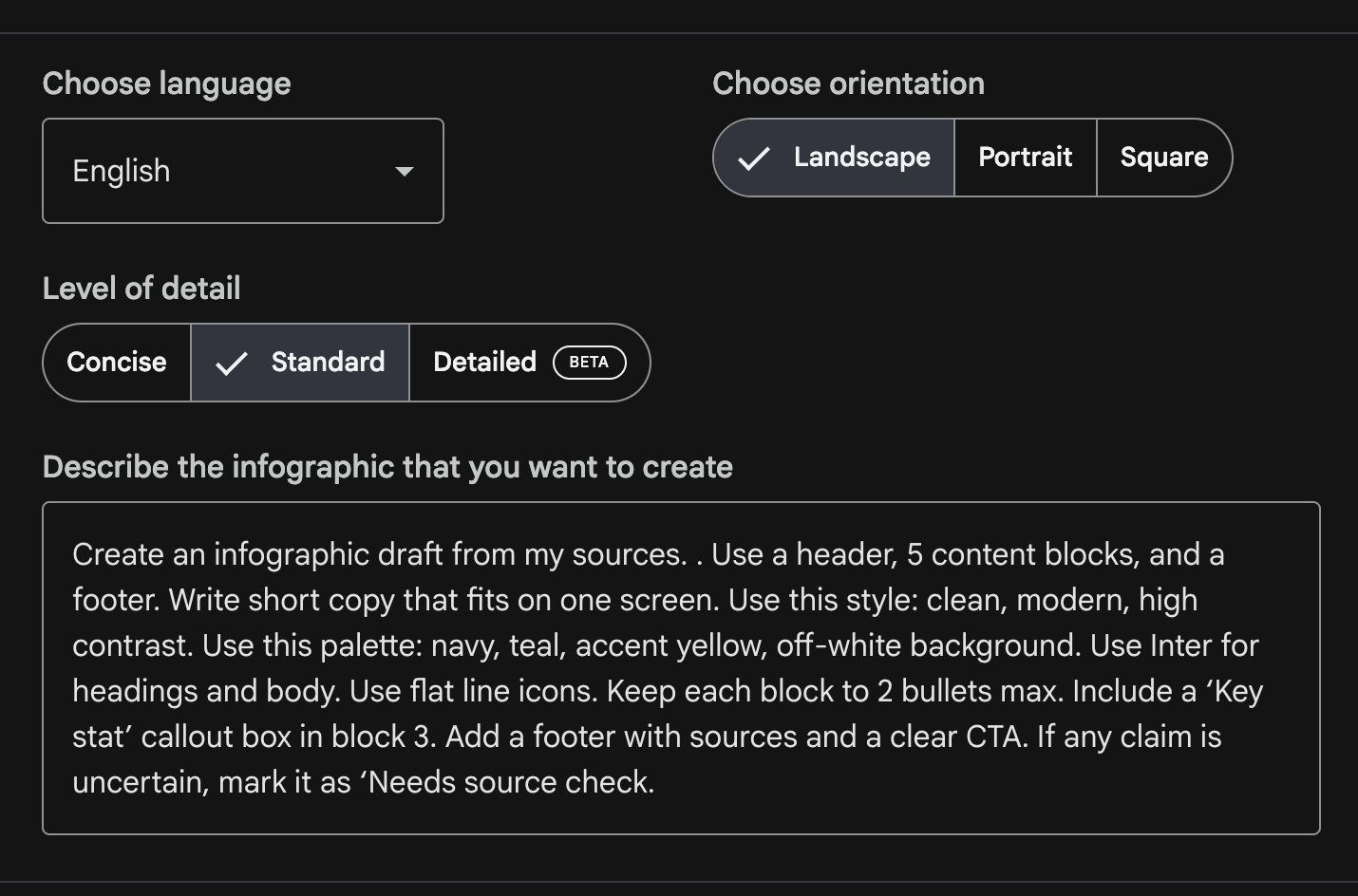Click the Standard detail option
Image resolution: width=1358 pixels, height=896 pixels.
pos(328,363)
